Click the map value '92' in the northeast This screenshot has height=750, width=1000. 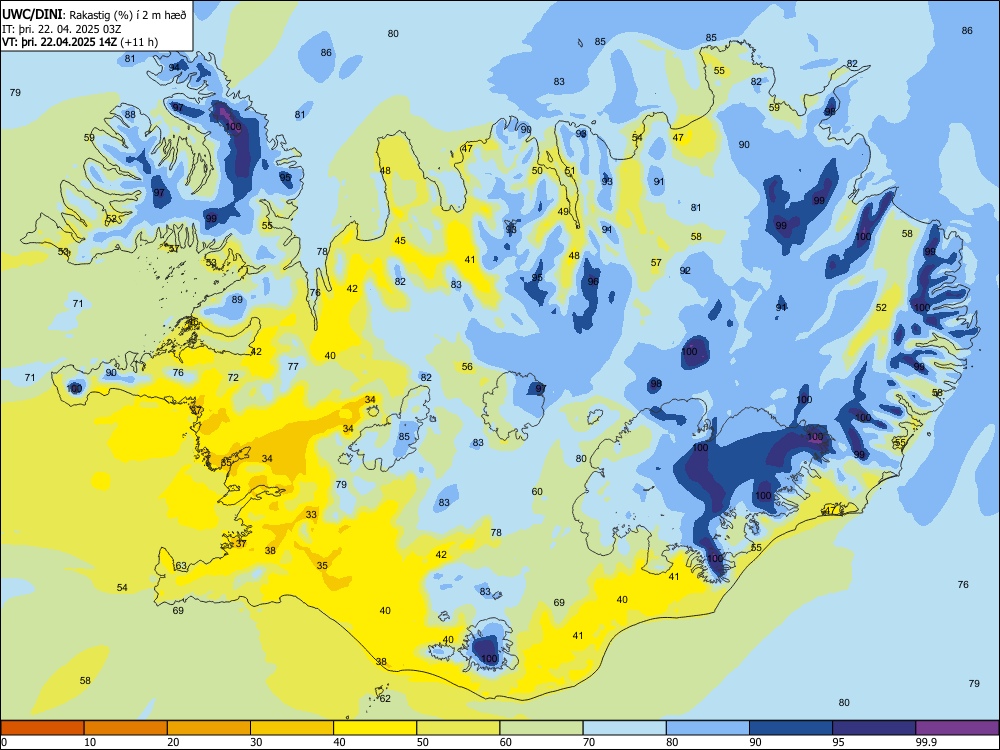click(685, 270)
